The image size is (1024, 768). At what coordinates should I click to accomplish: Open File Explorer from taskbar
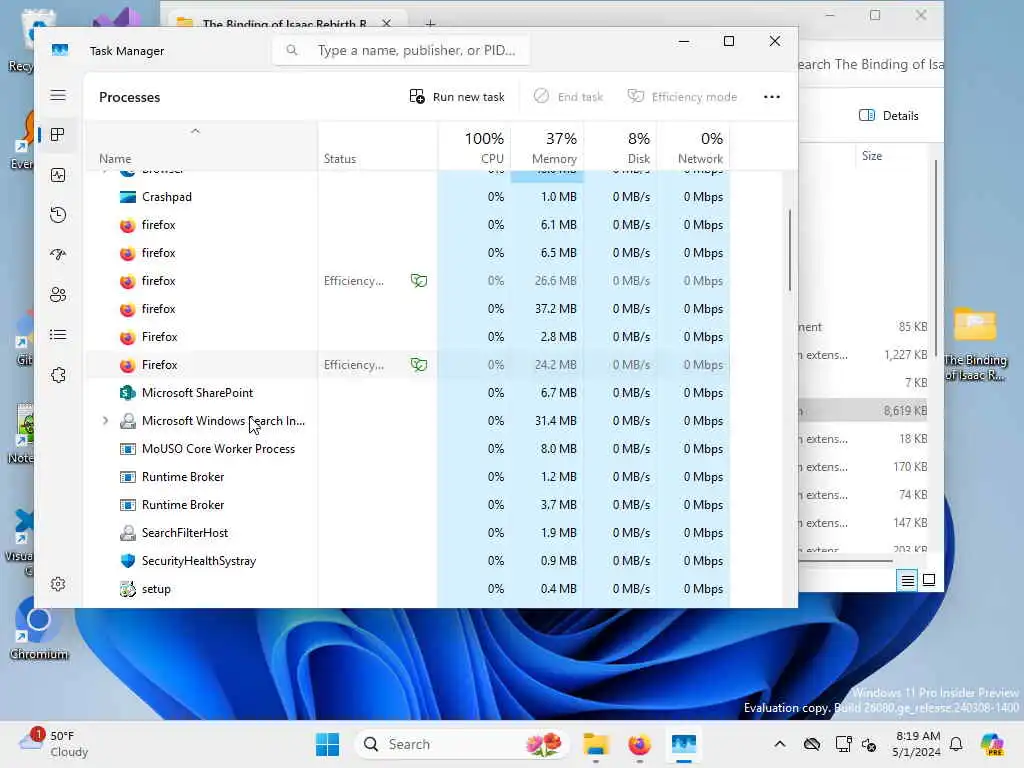tap(596, 744)
